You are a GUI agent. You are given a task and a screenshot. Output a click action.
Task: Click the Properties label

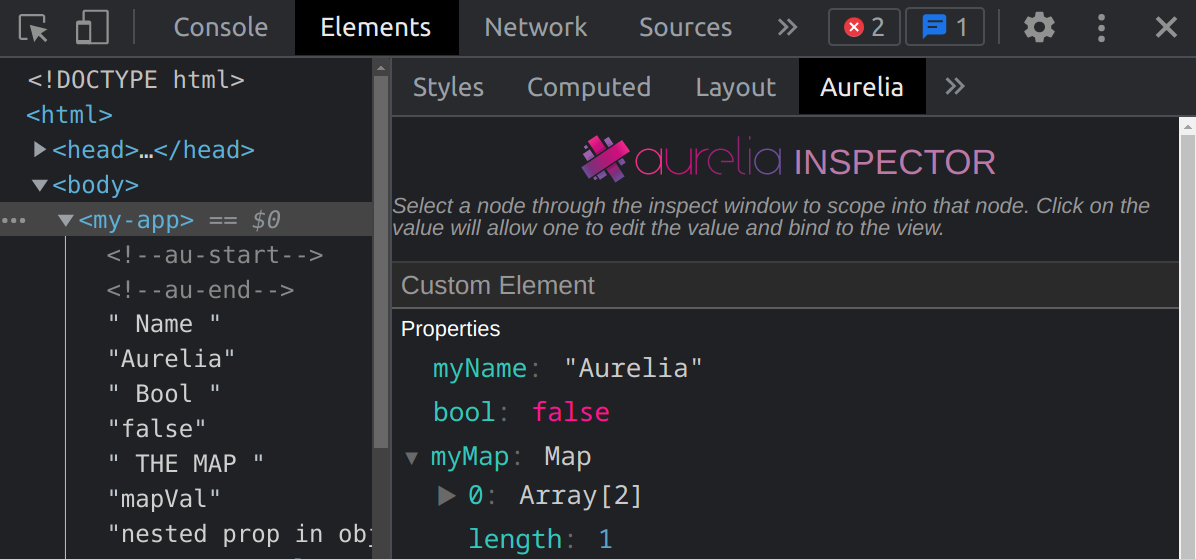[x=451, y=329]
